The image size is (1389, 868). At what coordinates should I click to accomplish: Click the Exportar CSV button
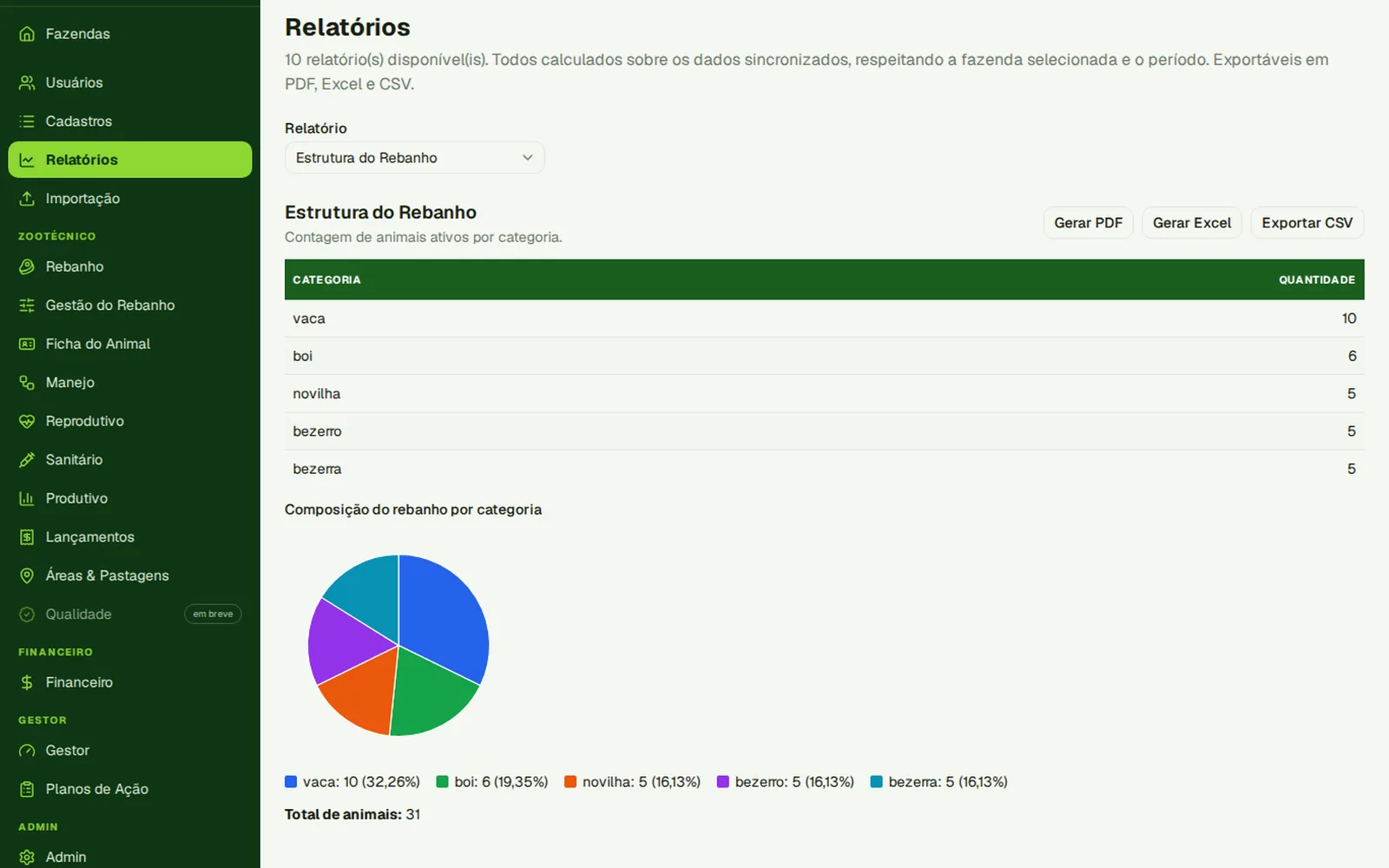(x=1307, y=223)
